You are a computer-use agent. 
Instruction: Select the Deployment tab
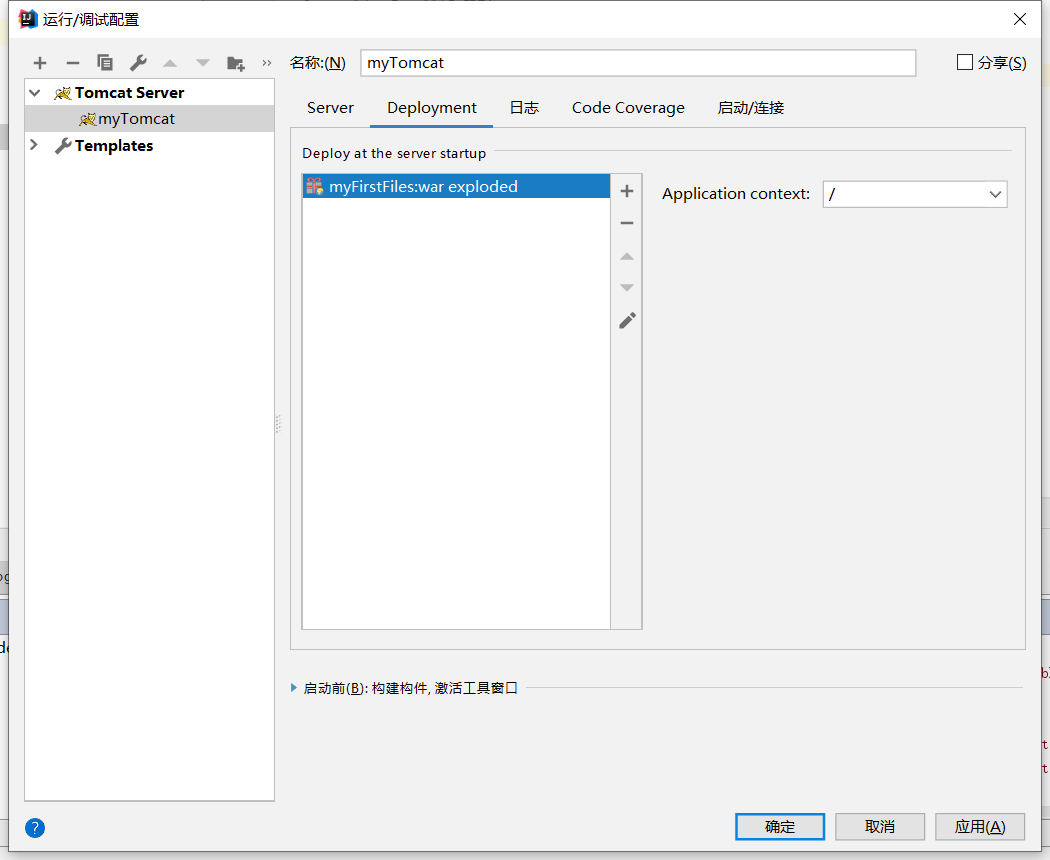pyautogui.click(x=431, y=108)
